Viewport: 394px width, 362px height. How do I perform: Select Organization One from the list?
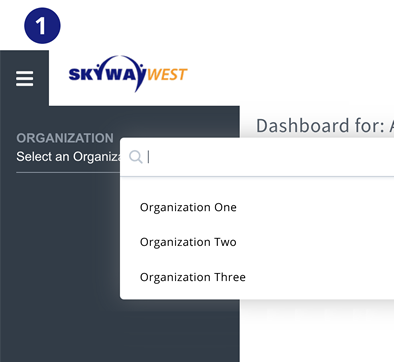point(188,207)
